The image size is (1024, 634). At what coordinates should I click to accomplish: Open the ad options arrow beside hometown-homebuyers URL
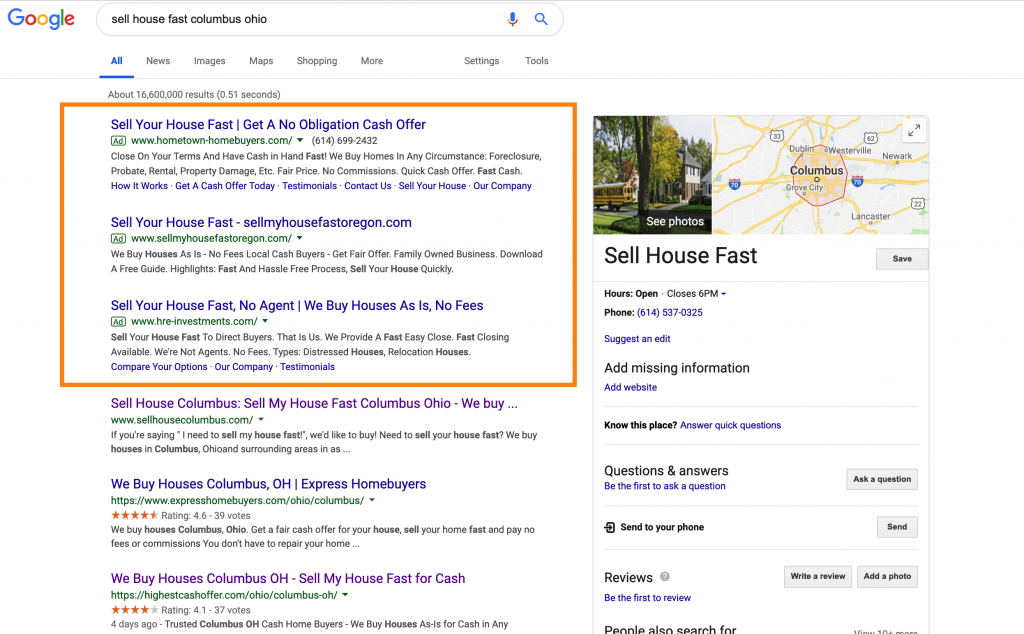[x=300, y=140]
